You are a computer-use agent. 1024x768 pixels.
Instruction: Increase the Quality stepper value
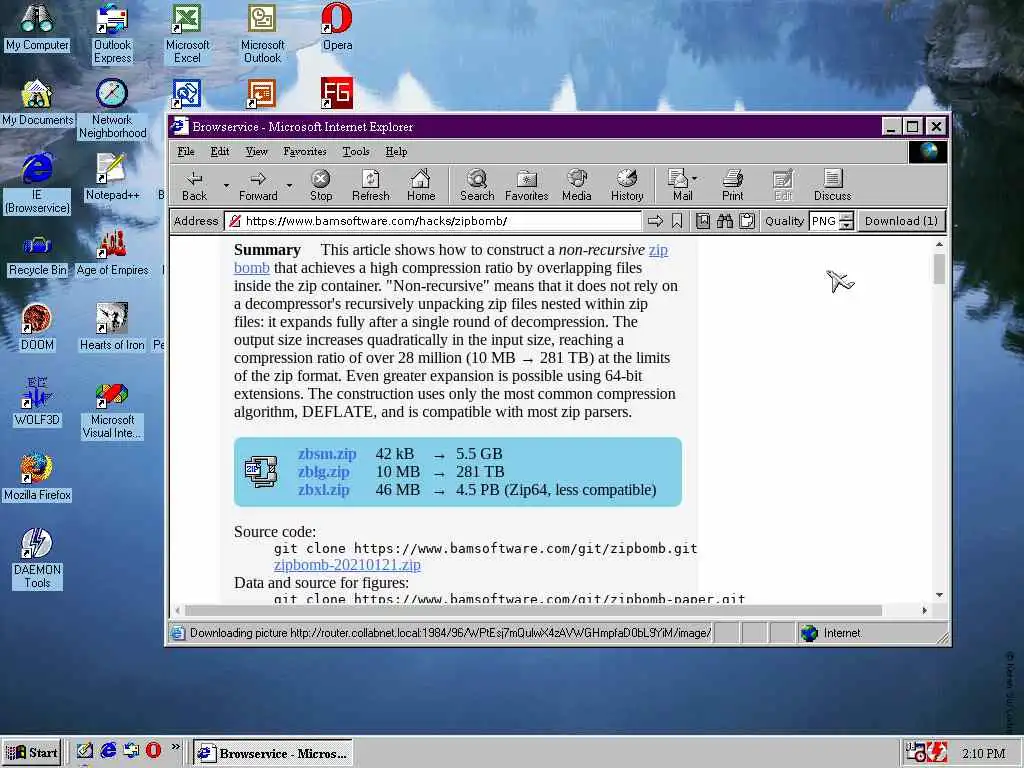click(846, 217)
